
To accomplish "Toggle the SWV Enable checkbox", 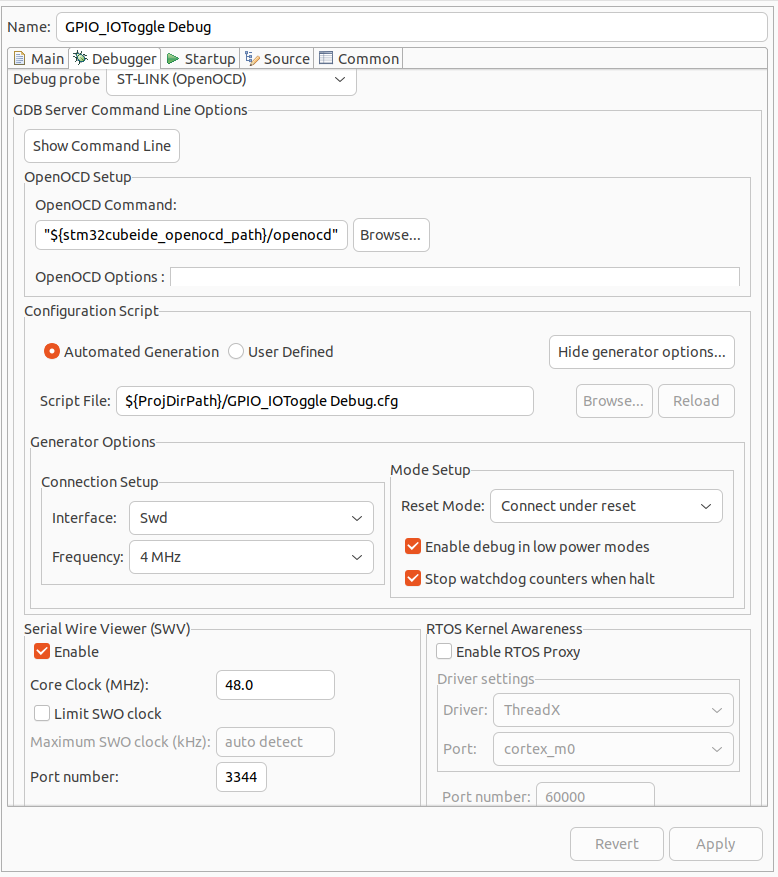I will [42, 652].
